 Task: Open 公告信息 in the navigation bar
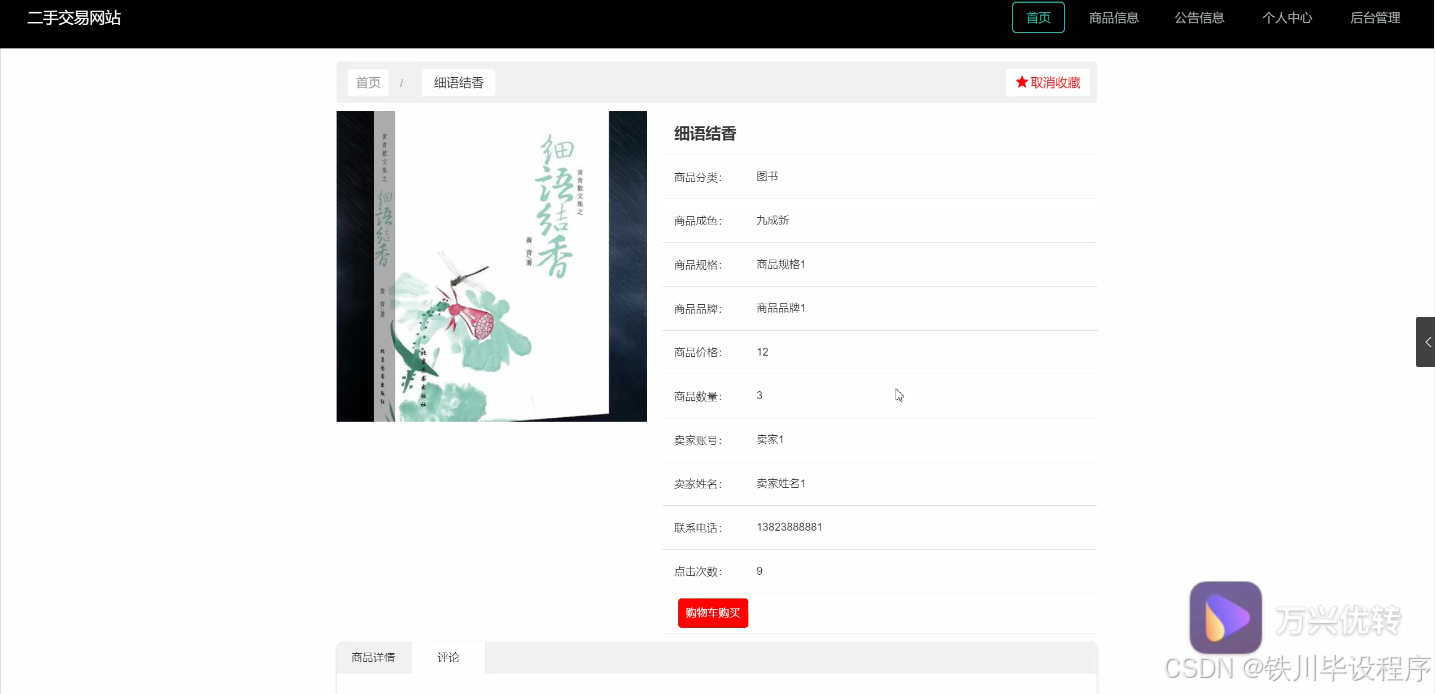[1200, 18]
